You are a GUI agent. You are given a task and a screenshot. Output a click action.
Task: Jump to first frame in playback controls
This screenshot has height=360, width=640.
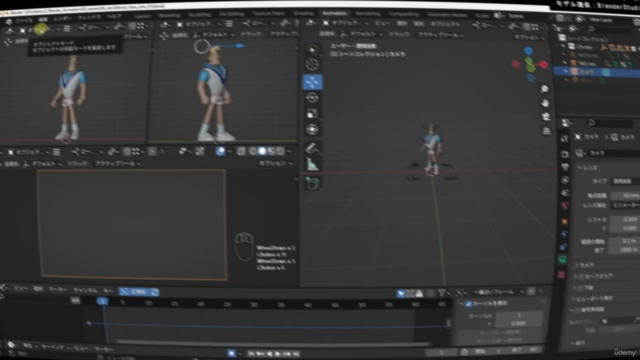point(251,354)
